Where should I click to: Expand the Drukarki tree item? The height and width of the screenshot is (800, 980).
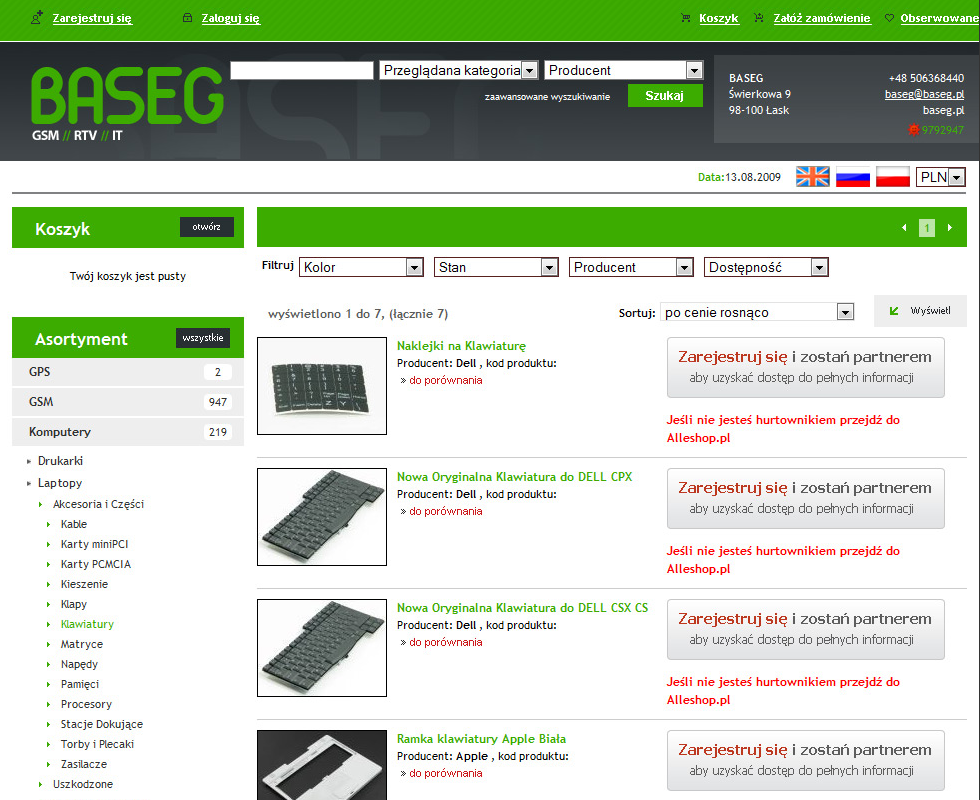[60, 461]
